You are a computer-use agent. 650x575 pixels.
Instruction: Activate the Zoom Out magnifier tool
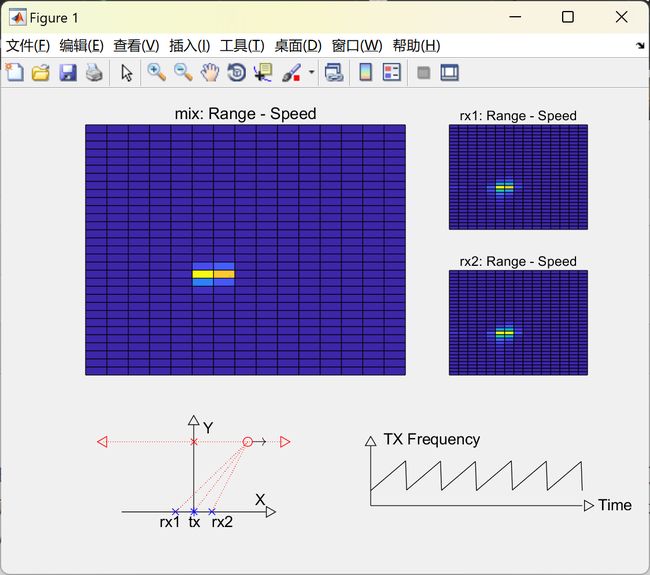(x=183, y=73)
